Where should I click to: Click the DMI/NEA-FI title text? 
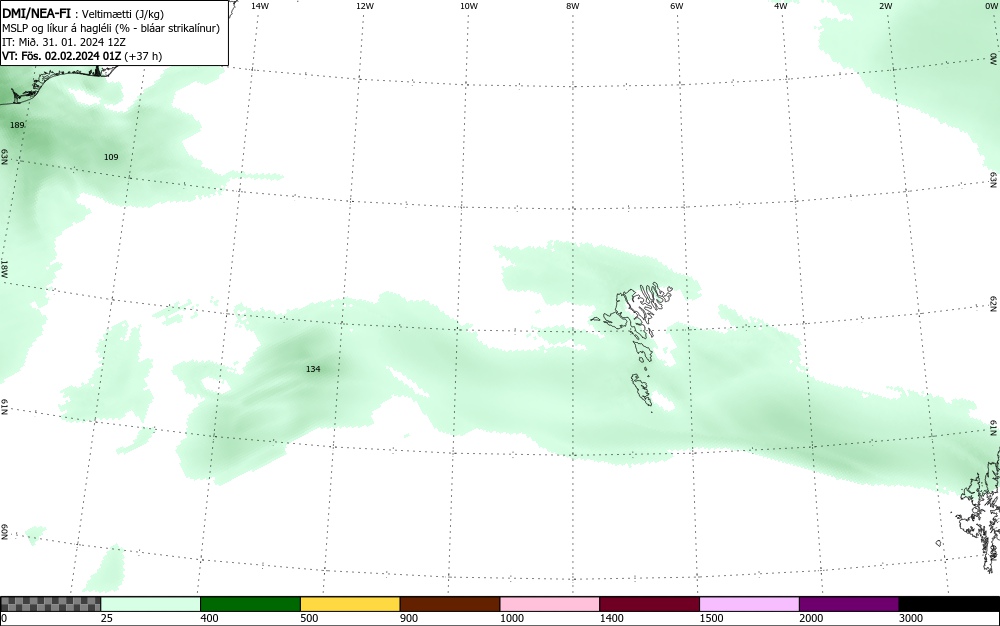point(36,14)
